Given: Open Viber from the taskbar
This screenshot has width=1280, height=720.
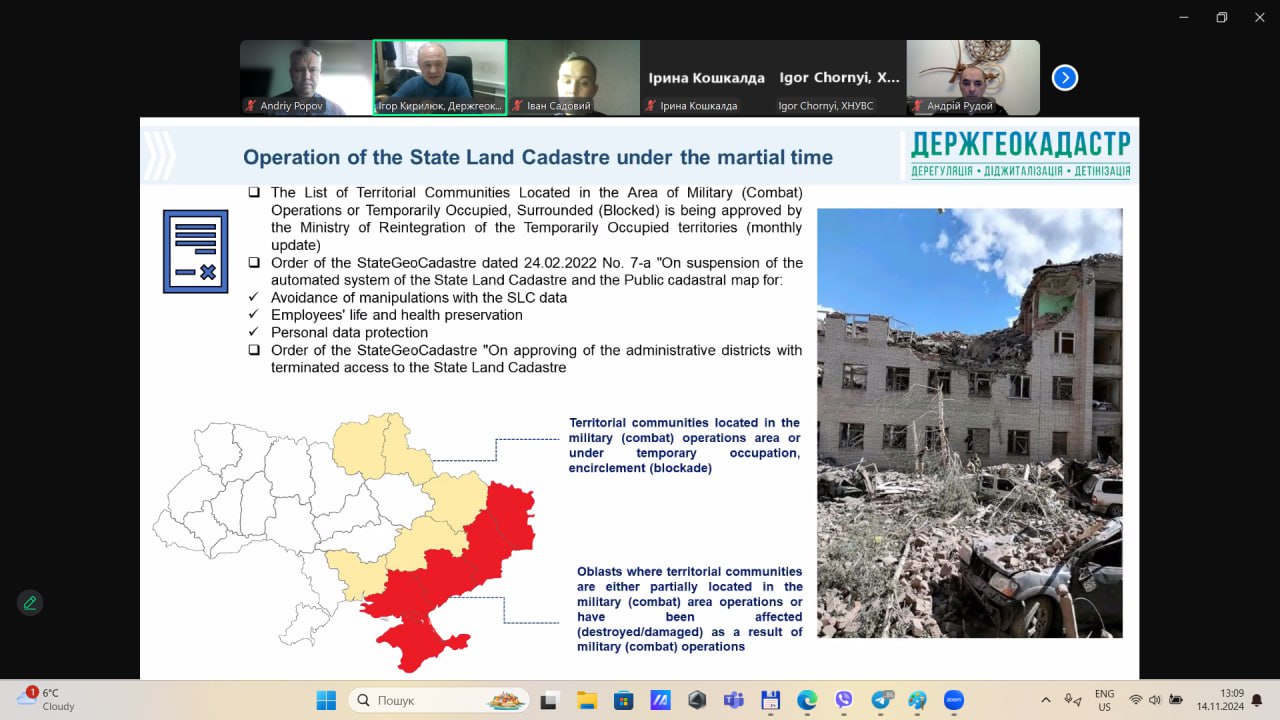Looking at the screenshot, I should pyautogui.click(x=844, y=700).
